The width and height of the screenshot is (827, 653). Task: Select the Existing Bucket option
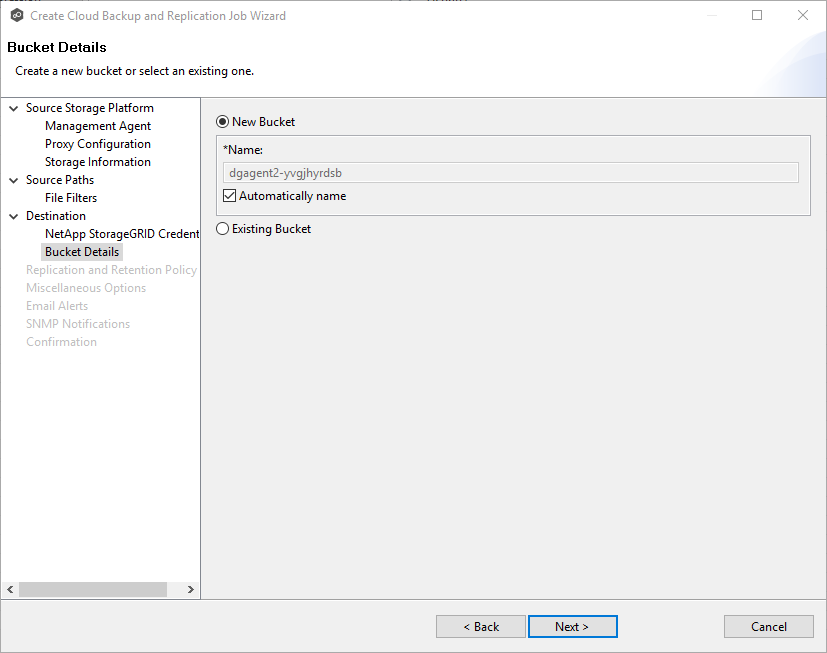pos(221,228)
